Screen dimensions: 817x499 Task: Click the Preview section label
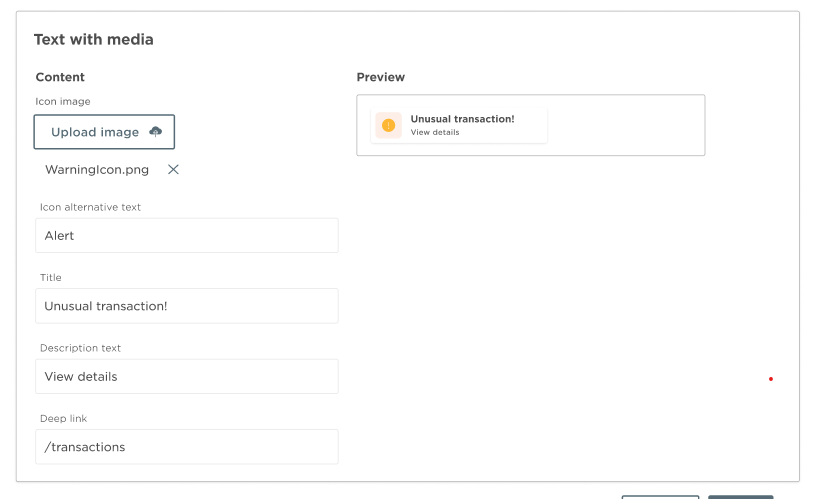coord(380,77)
